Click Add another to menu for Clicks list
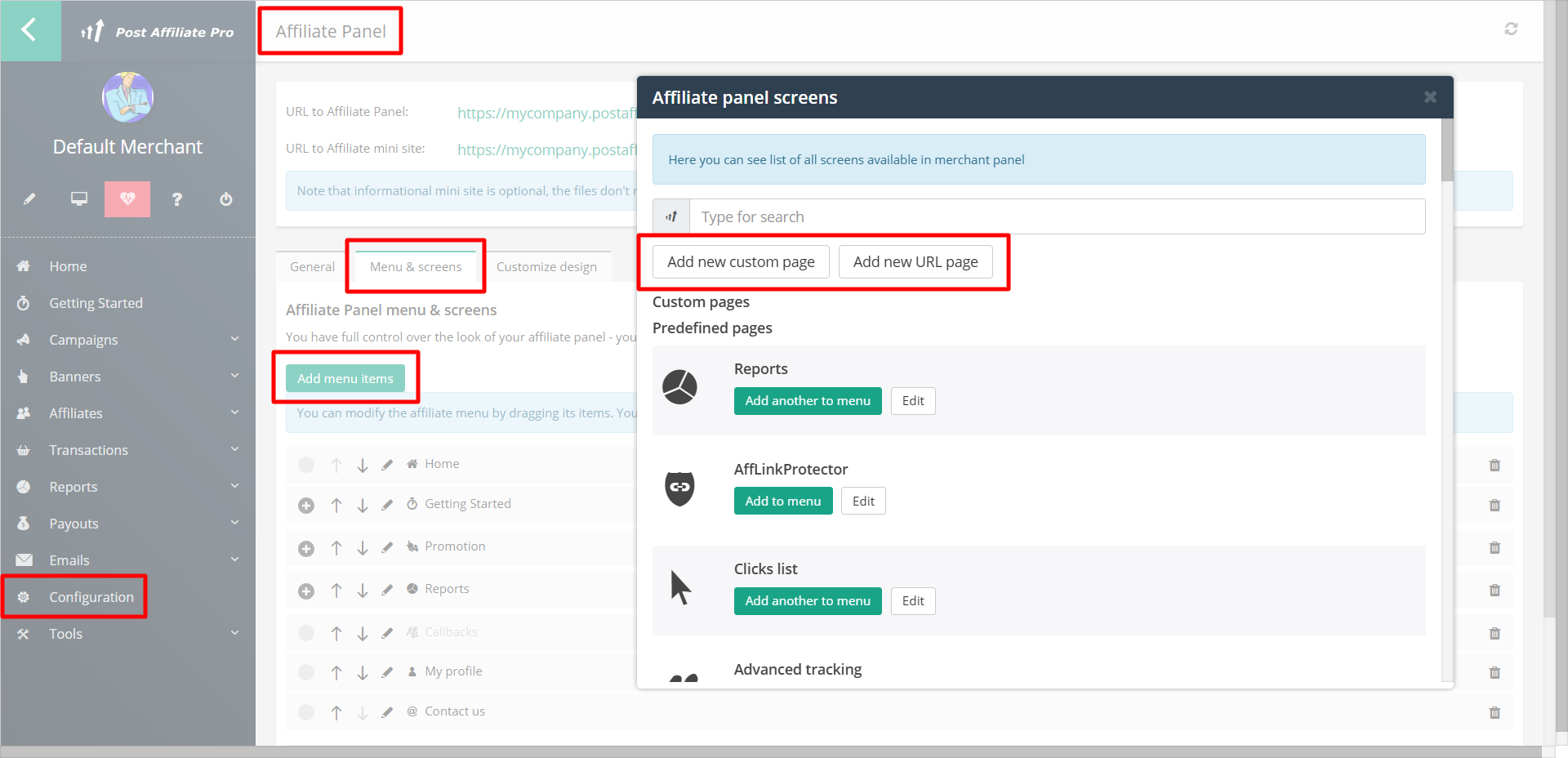Screen dimensions: 1568x758 pyautogui.click(x=808, y=601)
